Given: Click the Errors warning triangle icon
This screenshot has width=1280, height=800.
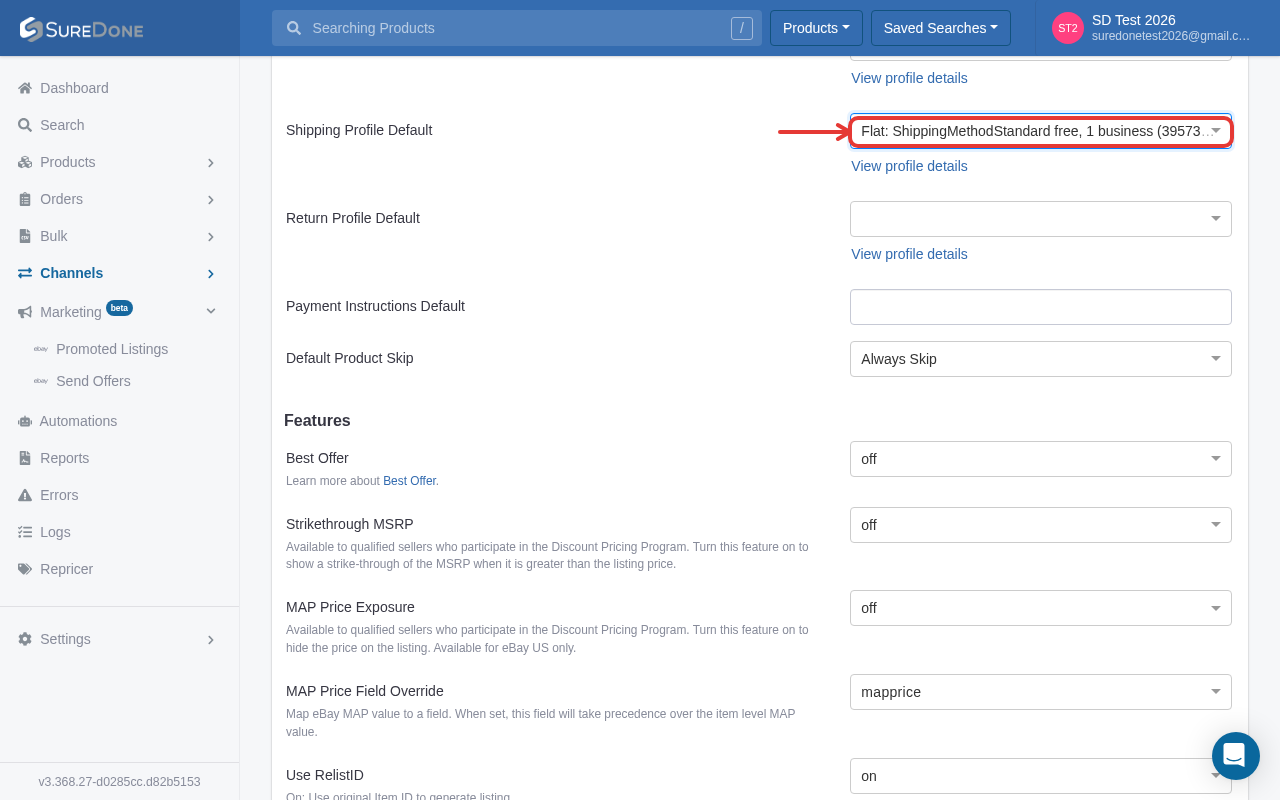Looking at the screenshot, I should 25,495.
